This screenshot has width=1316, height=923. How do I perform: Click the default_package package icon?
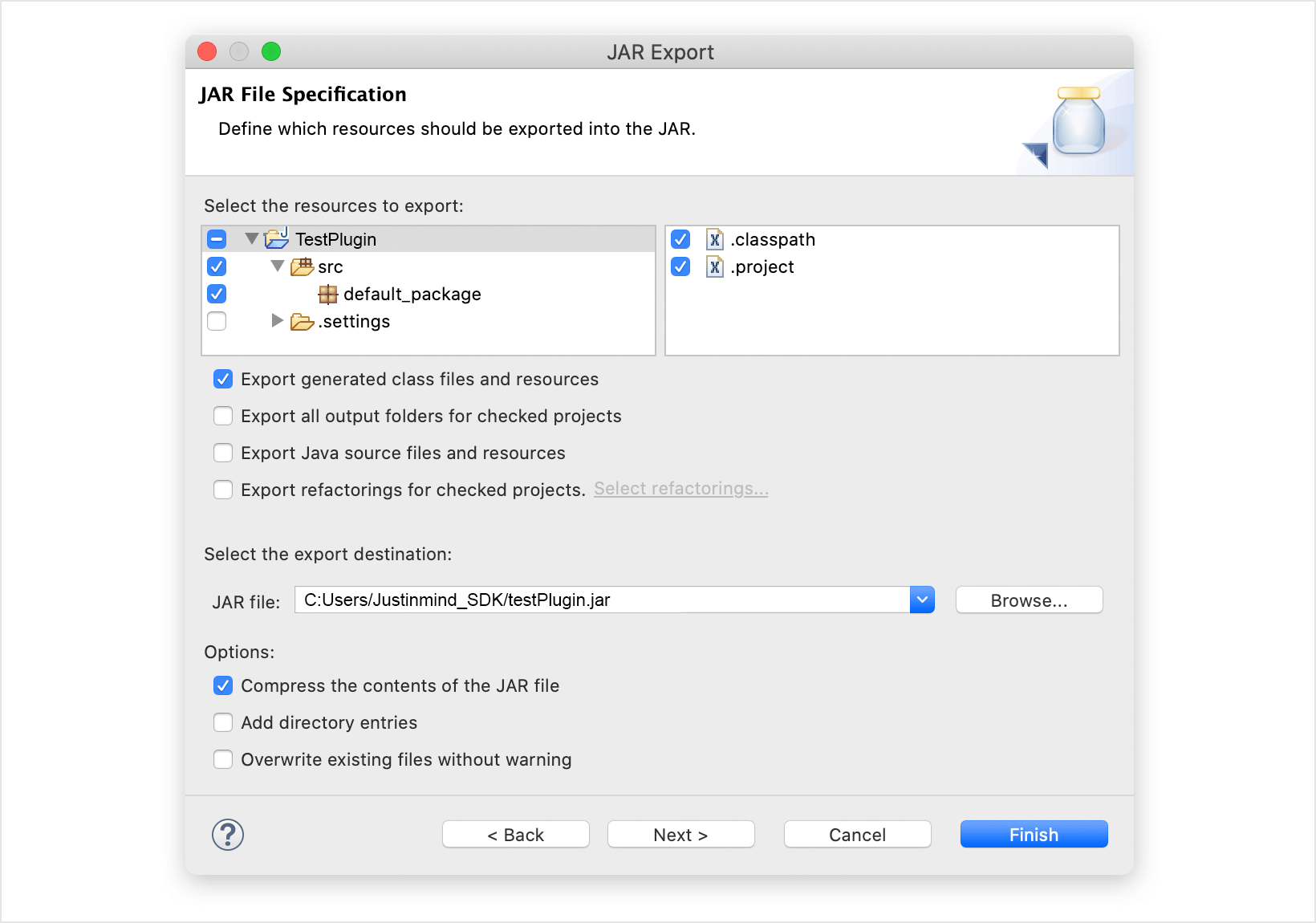click(327, 294)
